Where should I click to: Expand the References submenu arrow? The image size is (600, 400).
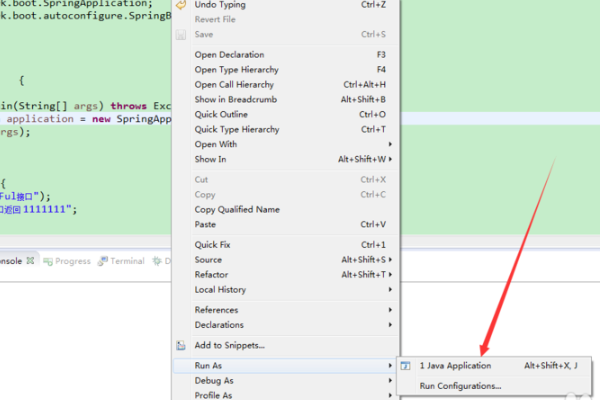click(390, 310)
